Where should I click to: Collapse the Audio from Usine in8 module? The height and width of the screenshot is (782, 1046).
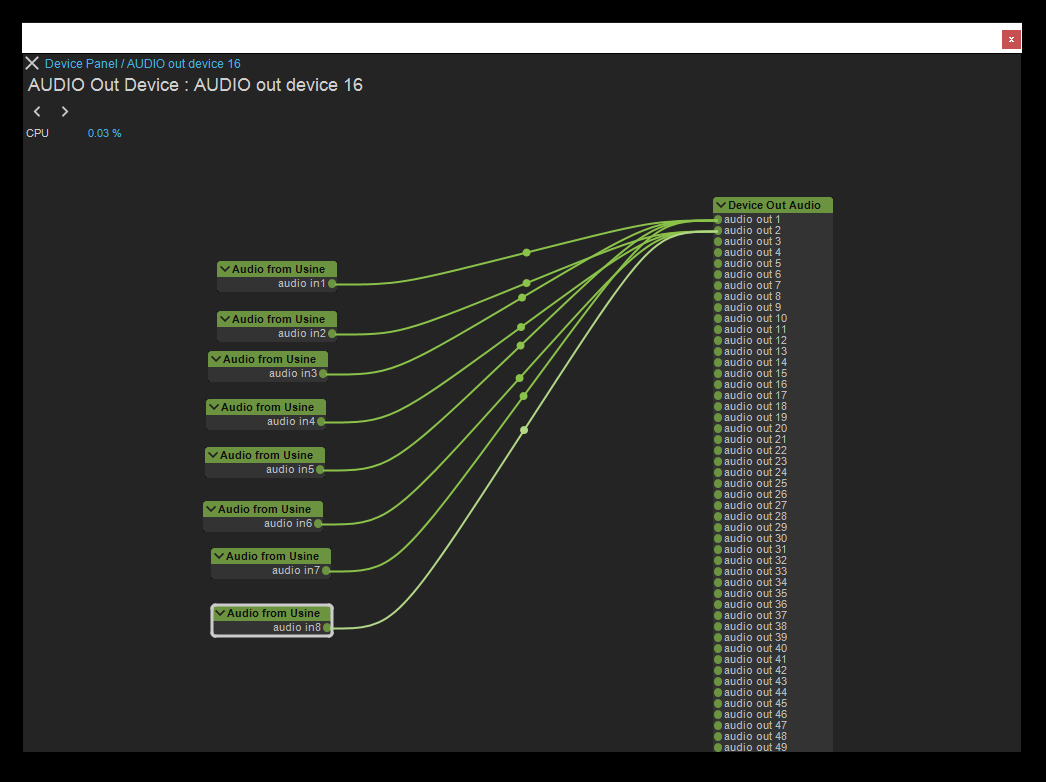[x=220, y=613]
